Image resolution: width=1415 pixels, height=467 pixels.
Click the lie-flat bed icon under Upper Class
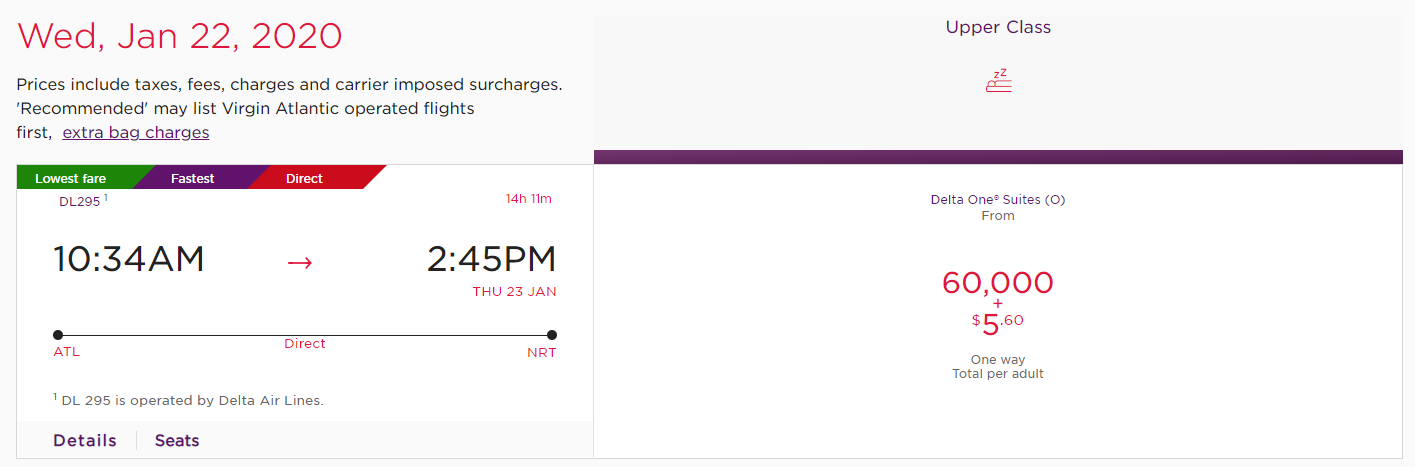[998, 81]
